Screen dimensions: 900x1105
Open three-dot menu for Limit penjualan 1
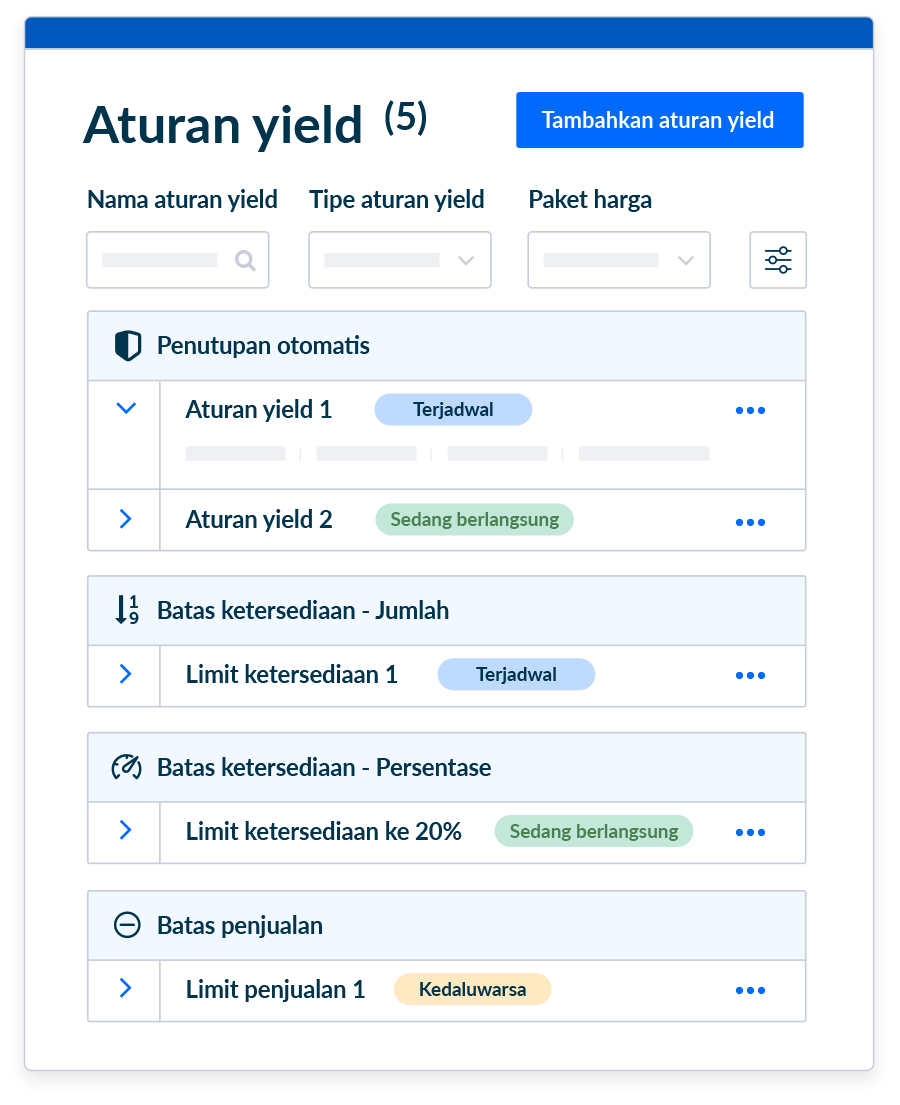click(x=750, y=990)
